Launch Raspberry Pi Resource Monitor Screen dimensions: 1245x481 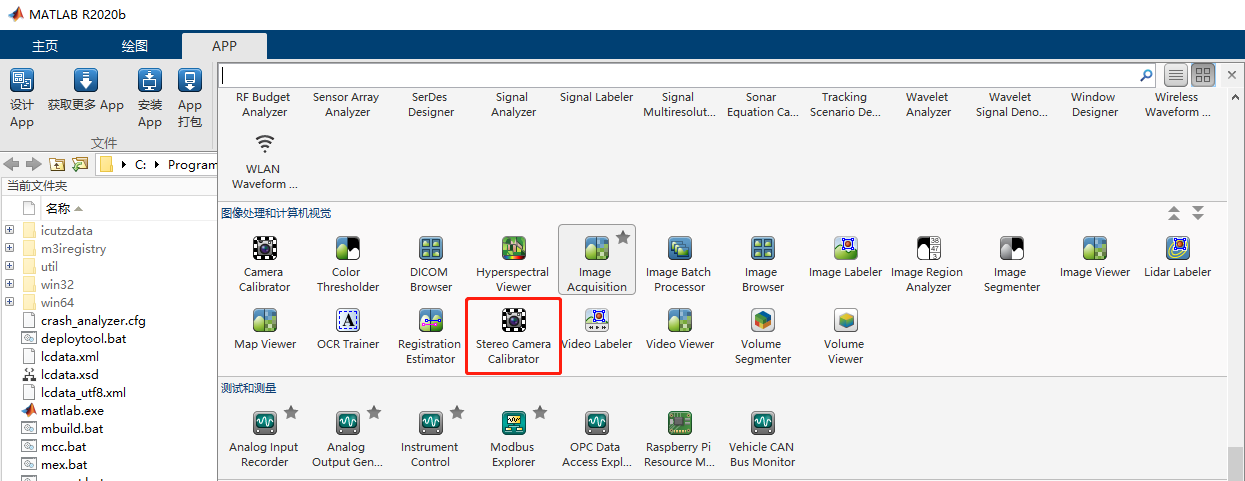pyautogui.click(x=680, y=437)
